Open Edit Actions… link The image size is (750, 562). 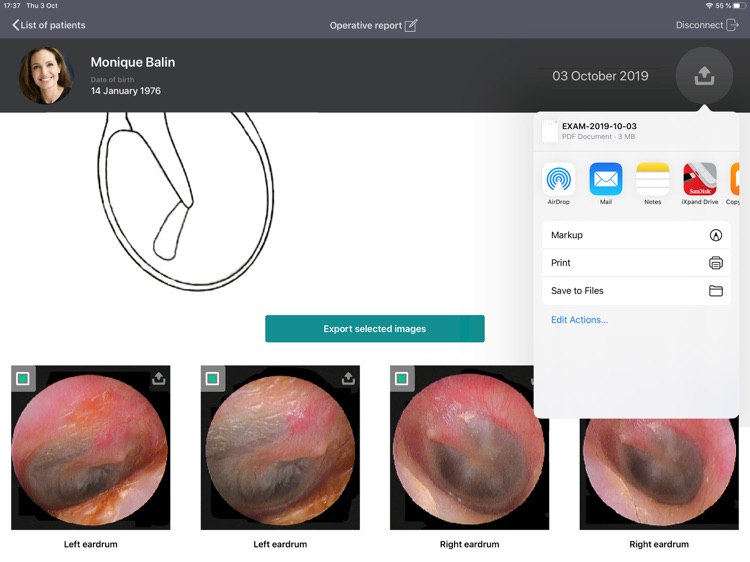point(579,320)
